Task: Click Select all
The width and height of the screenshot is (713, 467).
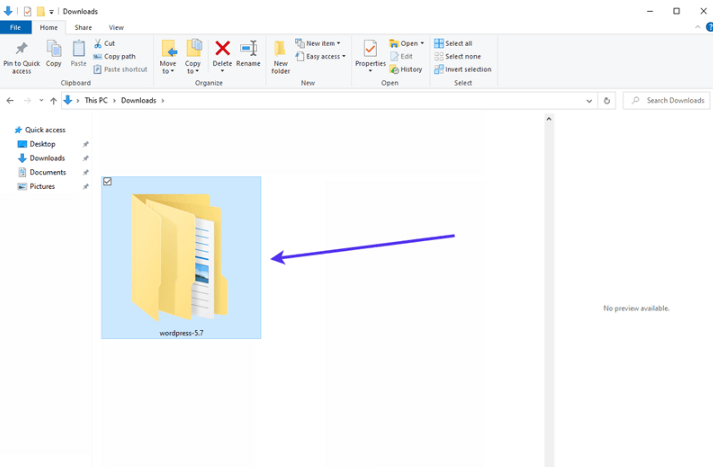Action: (453, 43)
